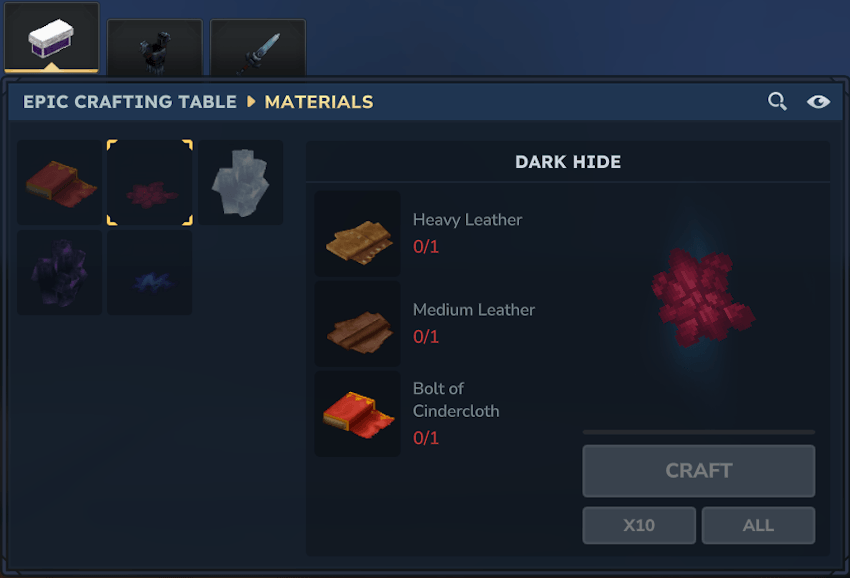Click the Epic Crafting Table breadcrumb
This screenshot has height=578, width=850.
click(x=130, y=102)
